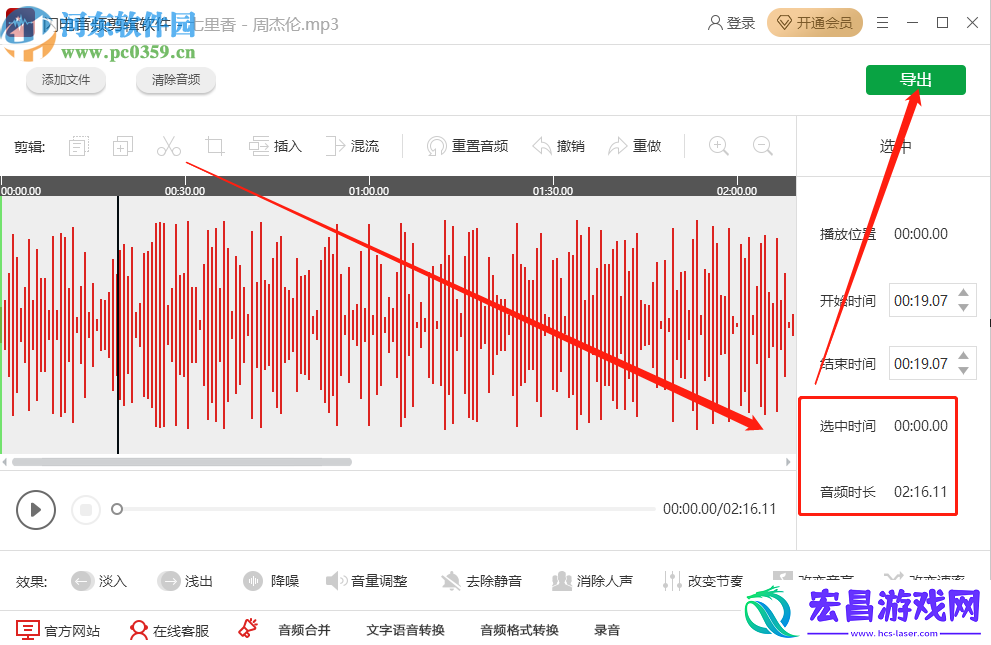
Task: Reset the audio with 重置音频
Action: point(467,147)
